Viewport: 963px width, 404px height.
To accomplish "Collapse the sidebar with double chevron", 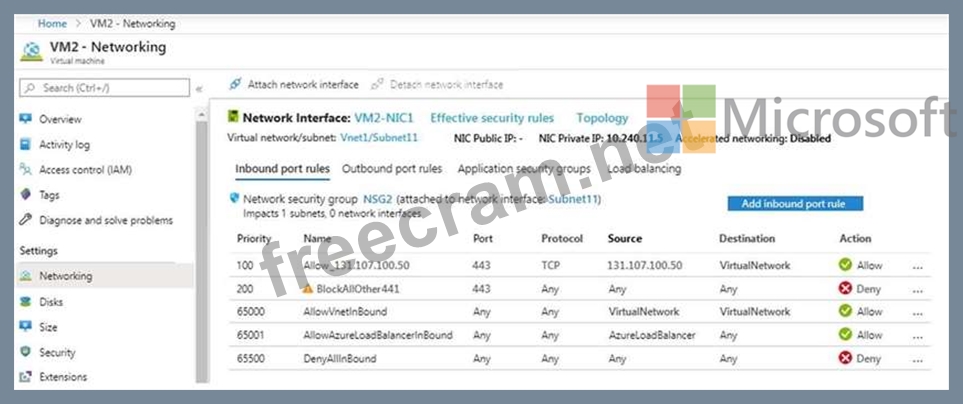I will [x=199, y=89].
